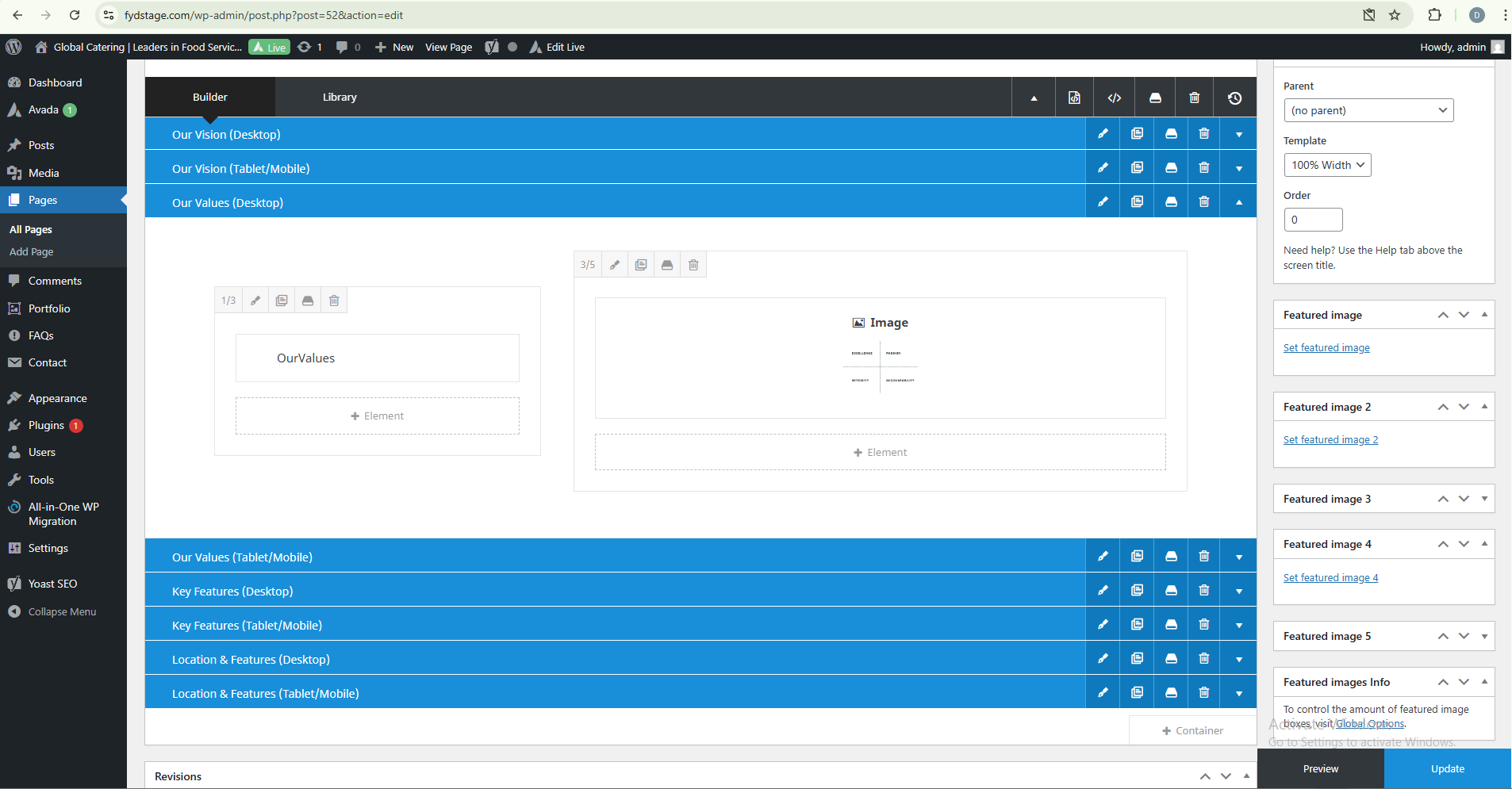Screen dimensions: 1512x789
Task: Expand the Our Vision (Tablet/Mobile) container
Action: click(x=1238, y=168)
